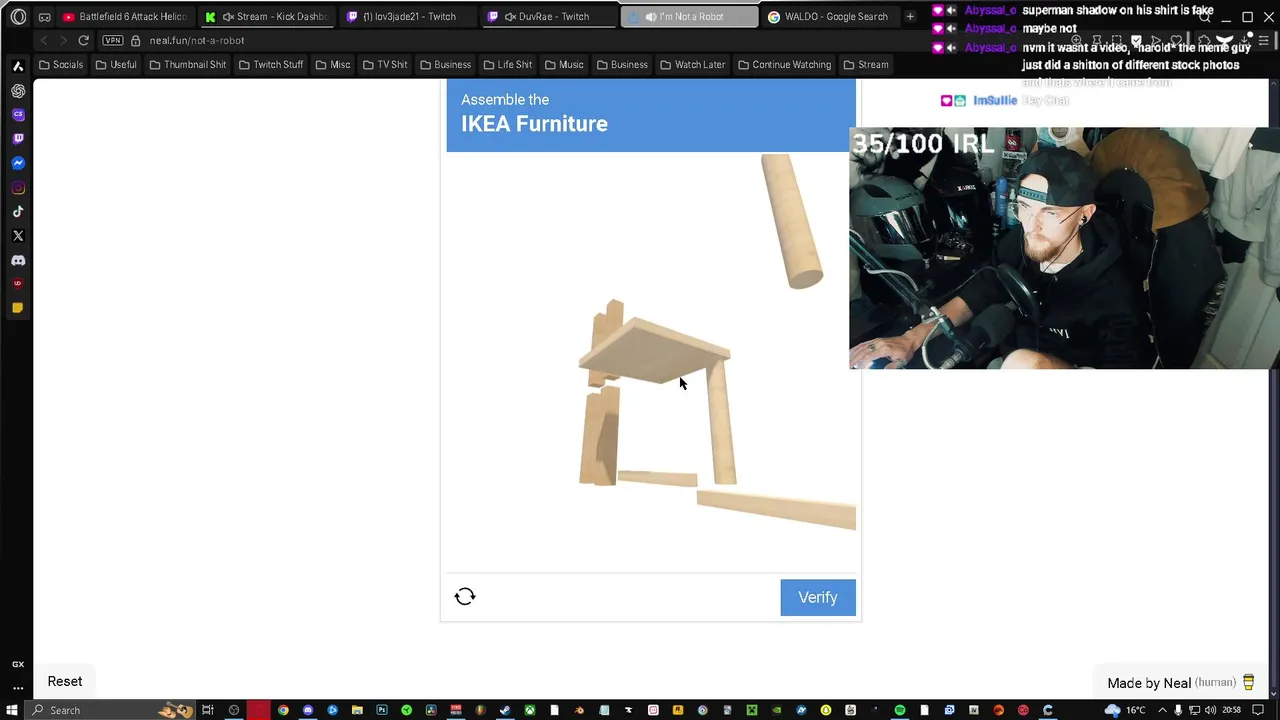Image resolution: width=1280 pixels, height=720 pixels.
Task: Click the streamer webcam overlay
Action: pos(1064,248)
